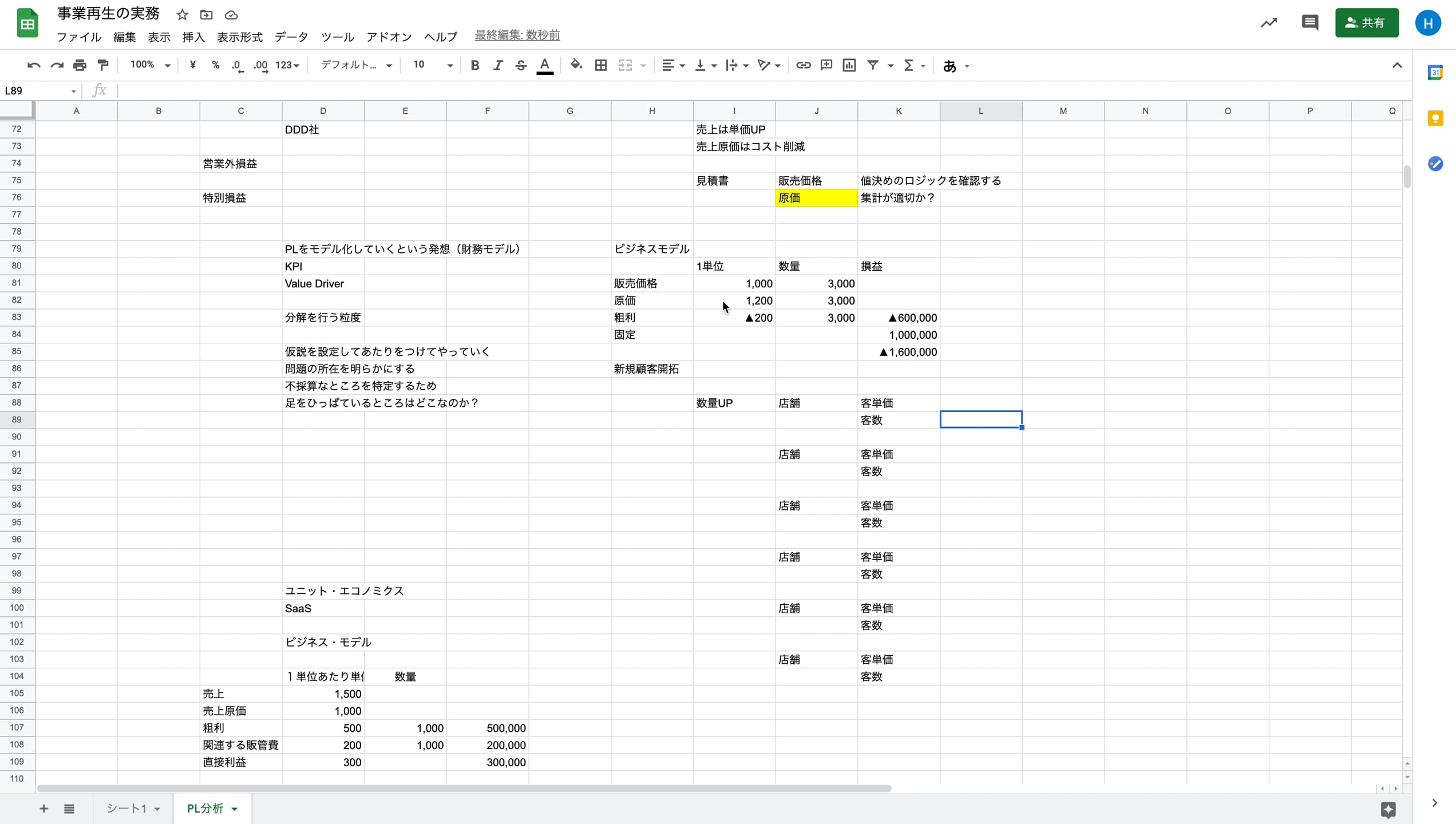
Task: Click the green 共有 share button
Action: coord(1366,23)
